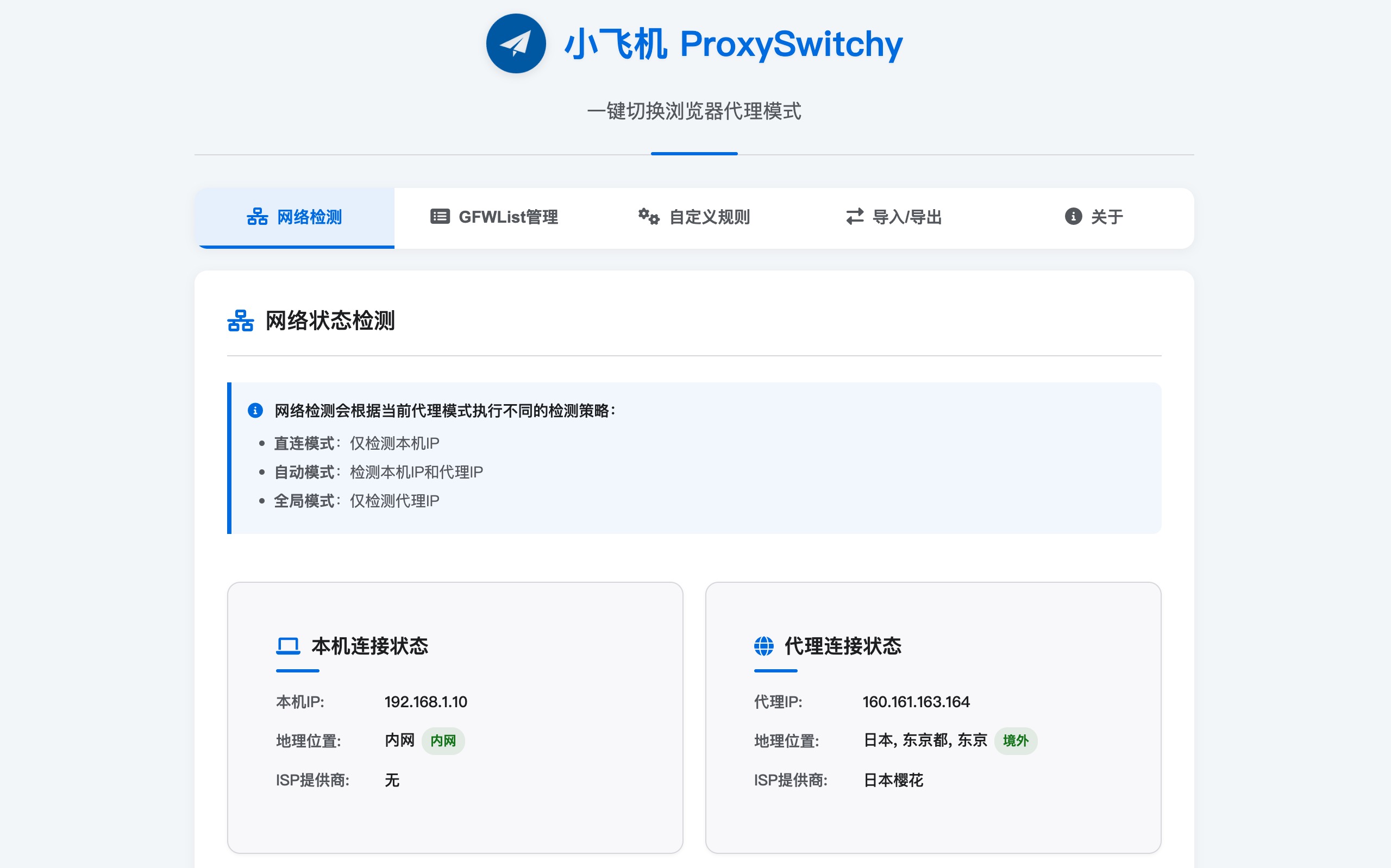Viewport: 1391px width, 868px height.
Task: Click the notice text 网络检测会根据当前代理模式执行不同的检测策略
Action: [445, 411]
